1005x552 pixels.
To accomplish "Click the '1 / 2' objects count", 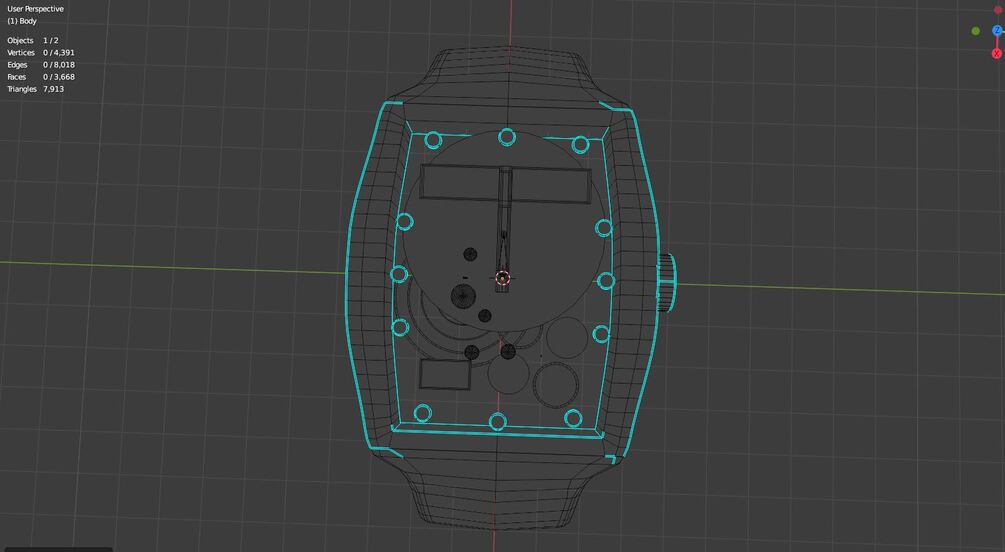I will point(51,40).
